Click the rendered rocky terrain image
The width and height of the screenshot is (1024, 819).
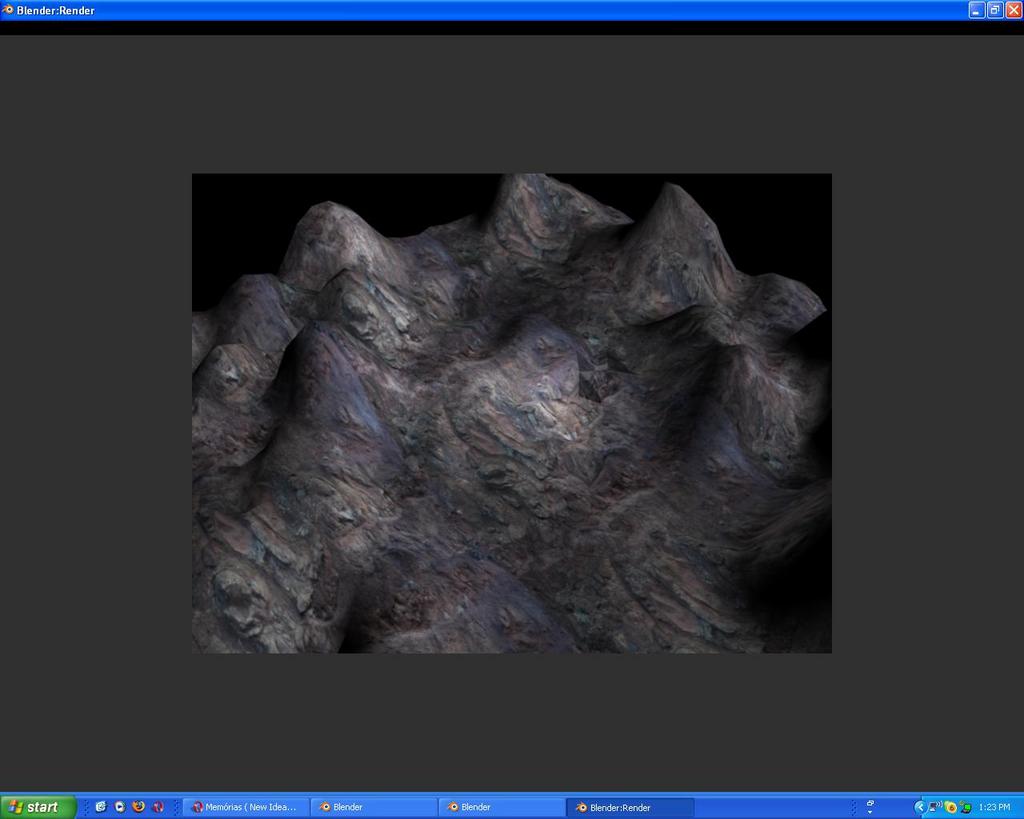tap(511, 413)
